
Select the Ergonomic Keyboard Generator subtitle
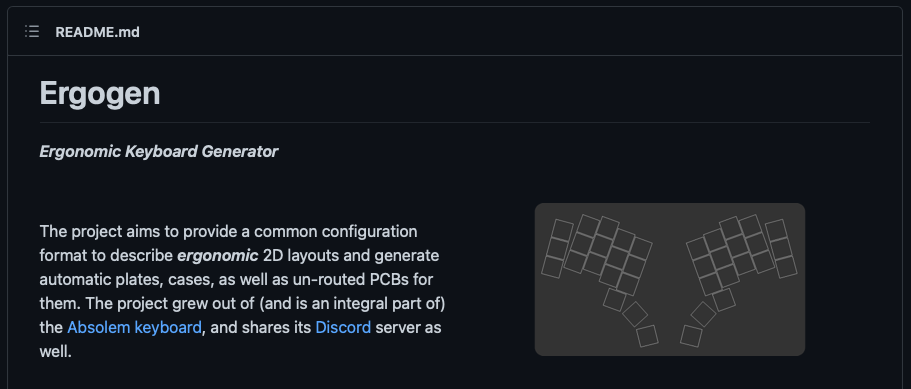159,152
